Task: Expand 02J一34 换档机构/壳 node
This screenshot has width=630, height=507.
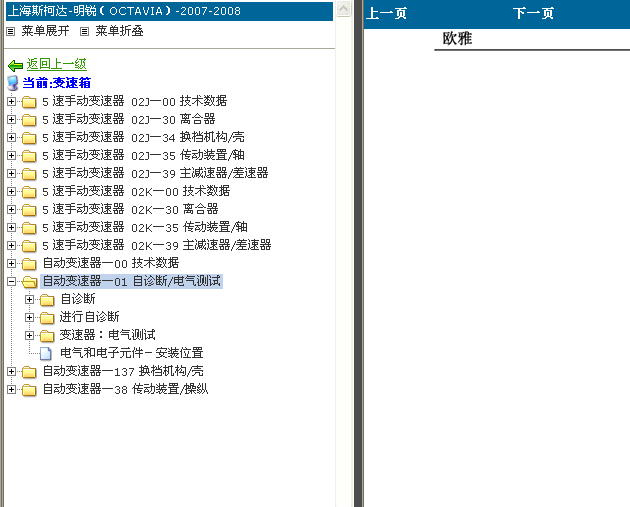Action: (12, 137)
